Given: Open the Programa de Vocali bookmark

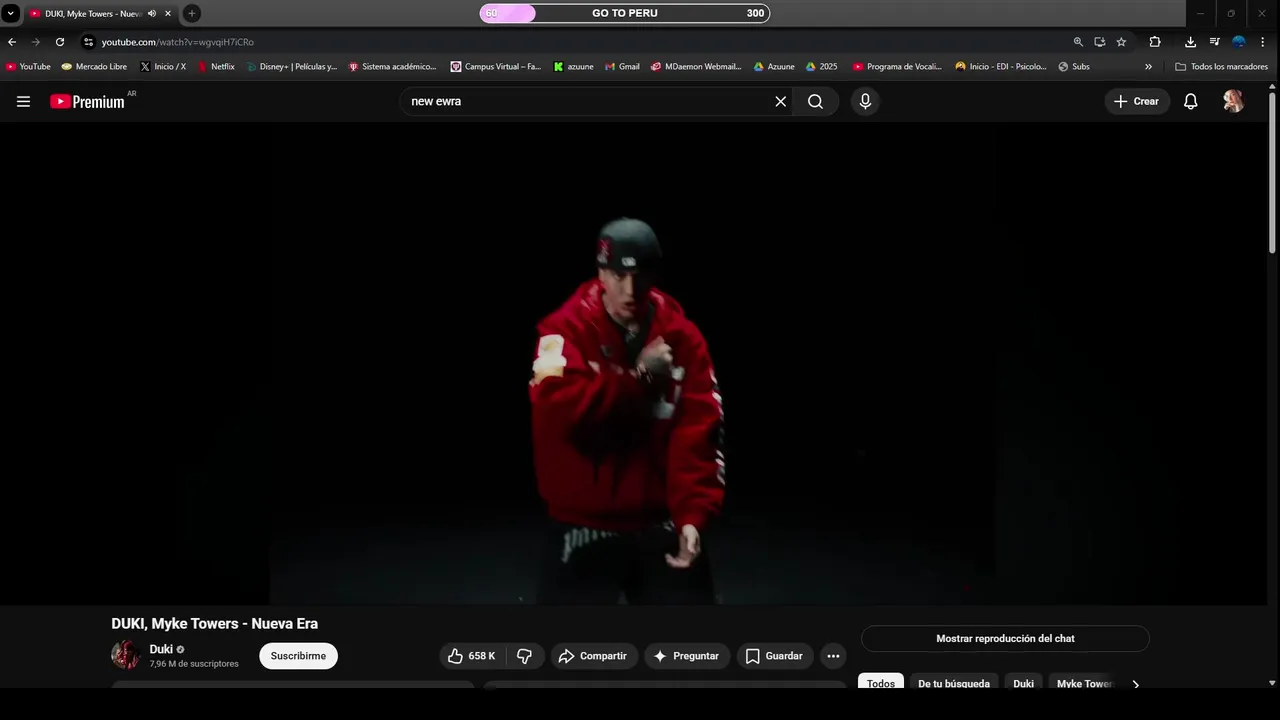Looking at the screenshot, I should tap(897, 67).
